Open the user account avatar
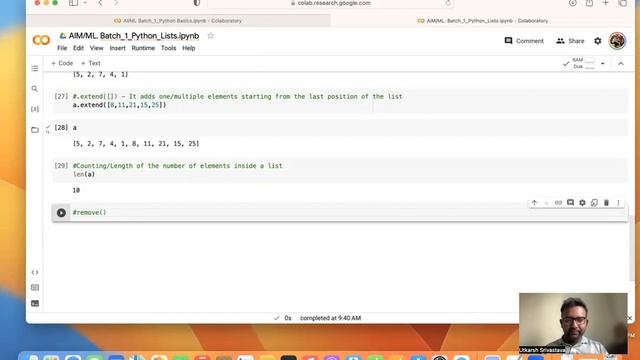Viewport: 640px width, 360px height. click(x=617, y=41)
